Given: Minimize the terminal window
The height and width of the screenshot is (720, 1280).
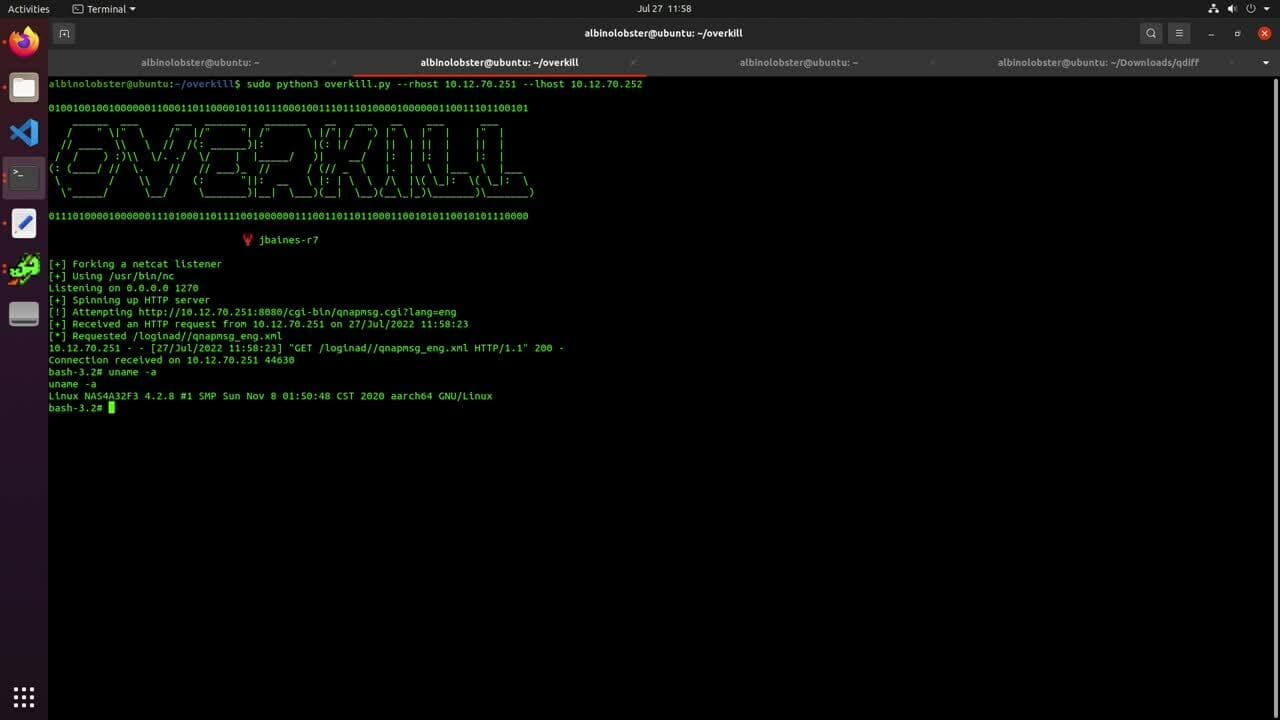Looking at the screenshot, I should (x=1211, y=33).
